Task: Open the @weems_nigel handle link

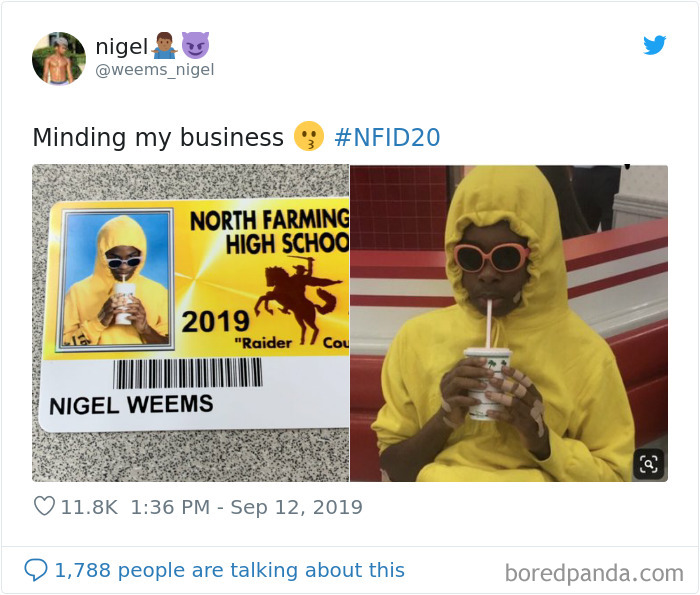Action: pyautogui.click(x=155, y=70)
